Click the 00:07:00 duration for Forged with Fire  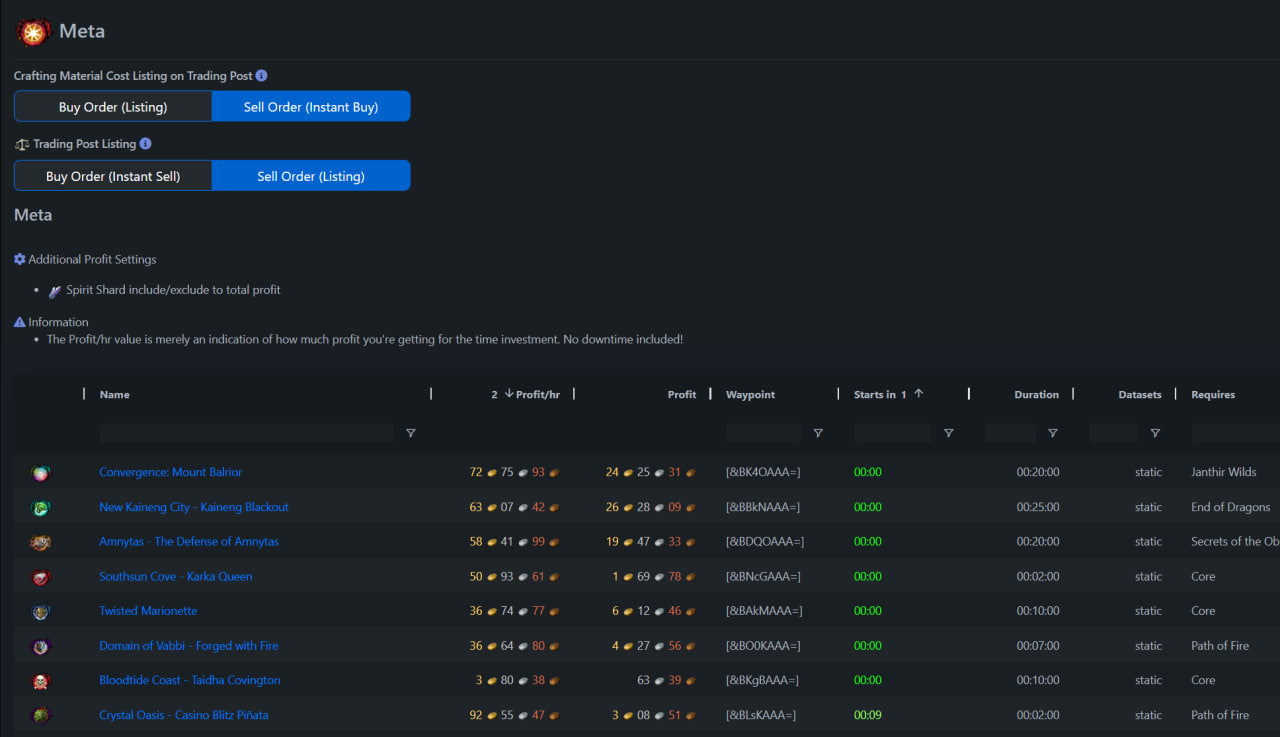coord(1038,646)
